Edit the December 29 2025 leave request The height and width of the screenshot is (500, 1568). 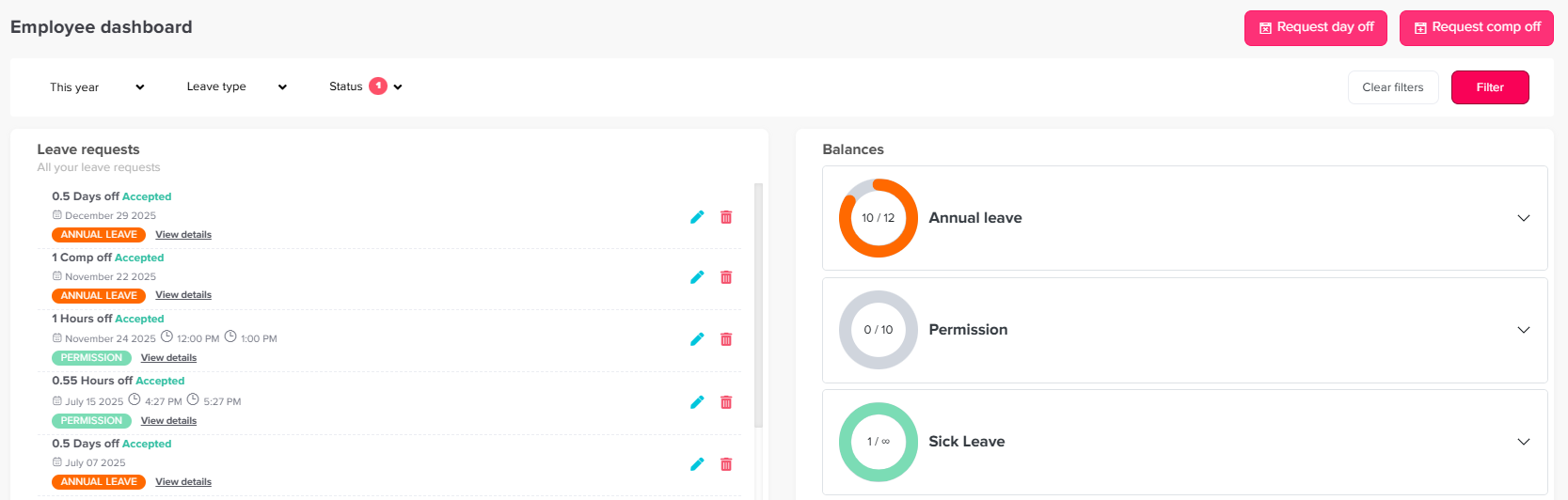pos(697,217)
